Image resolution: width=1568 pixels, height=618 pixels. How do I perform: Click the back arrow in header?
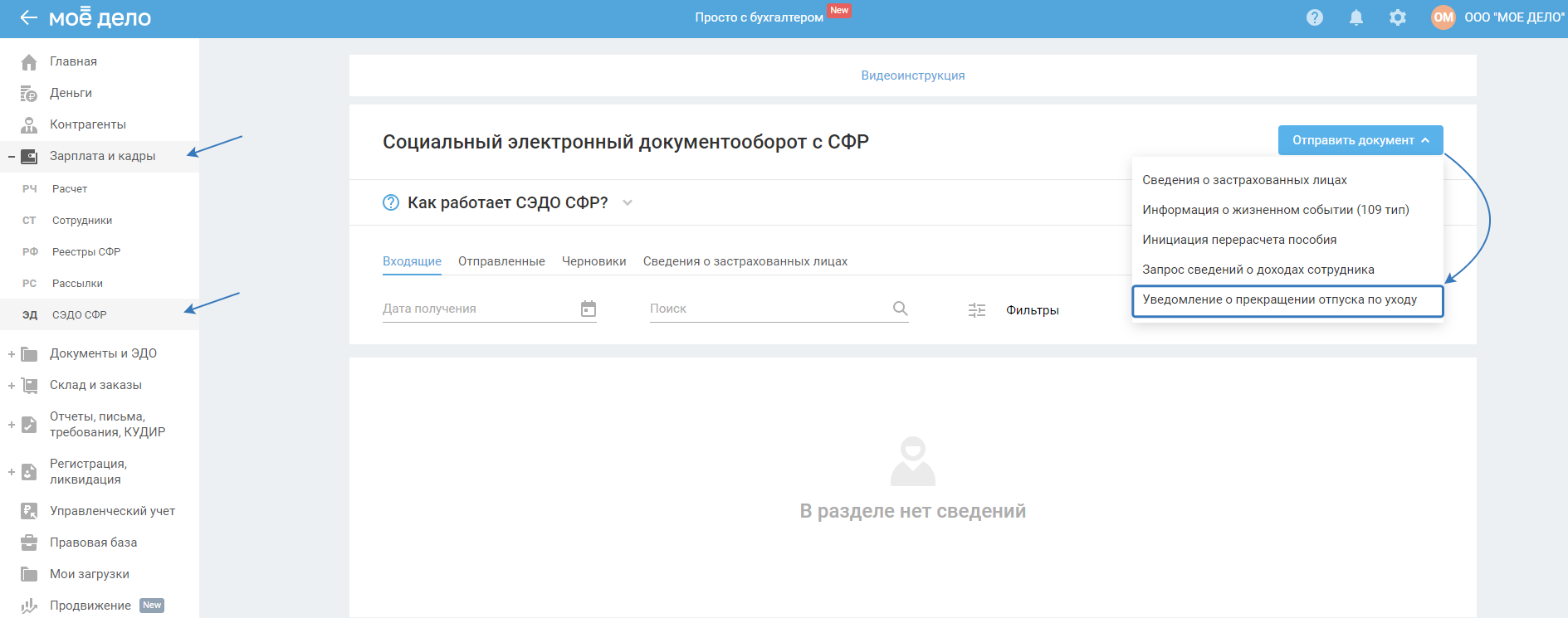pos(28,17)
